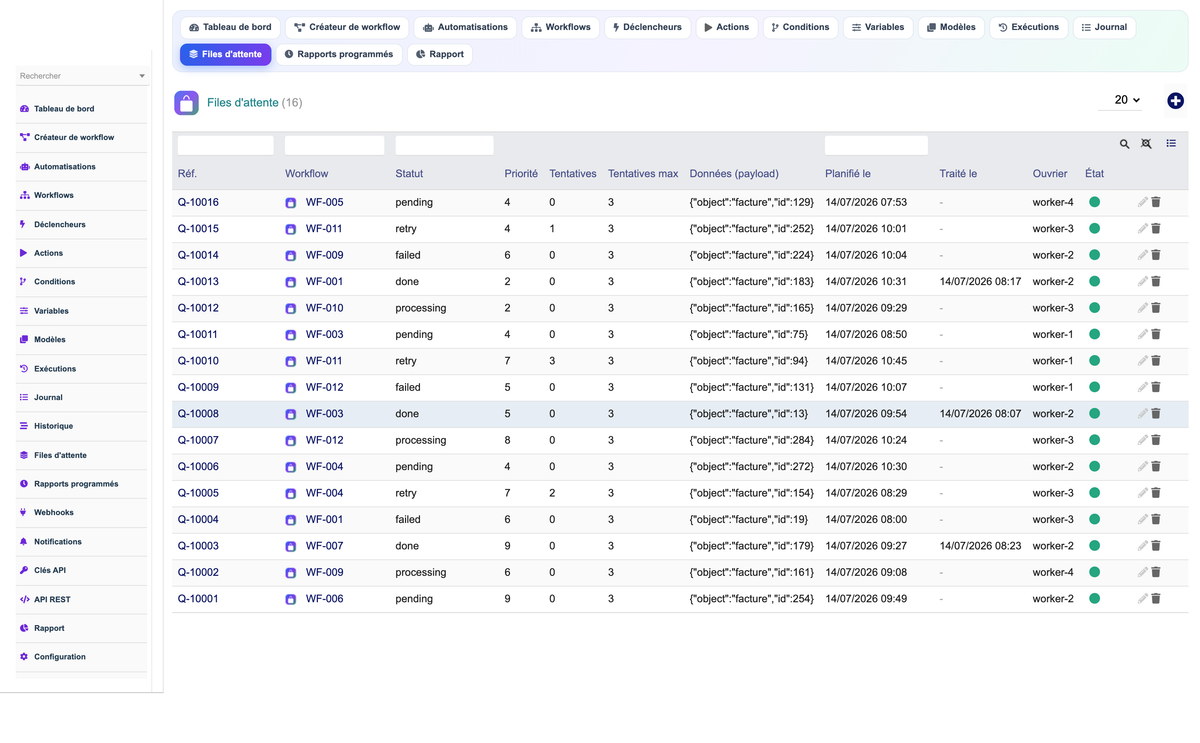Click the Données (payload) column header
This screenshot has width=1200, height=743.
734,173
